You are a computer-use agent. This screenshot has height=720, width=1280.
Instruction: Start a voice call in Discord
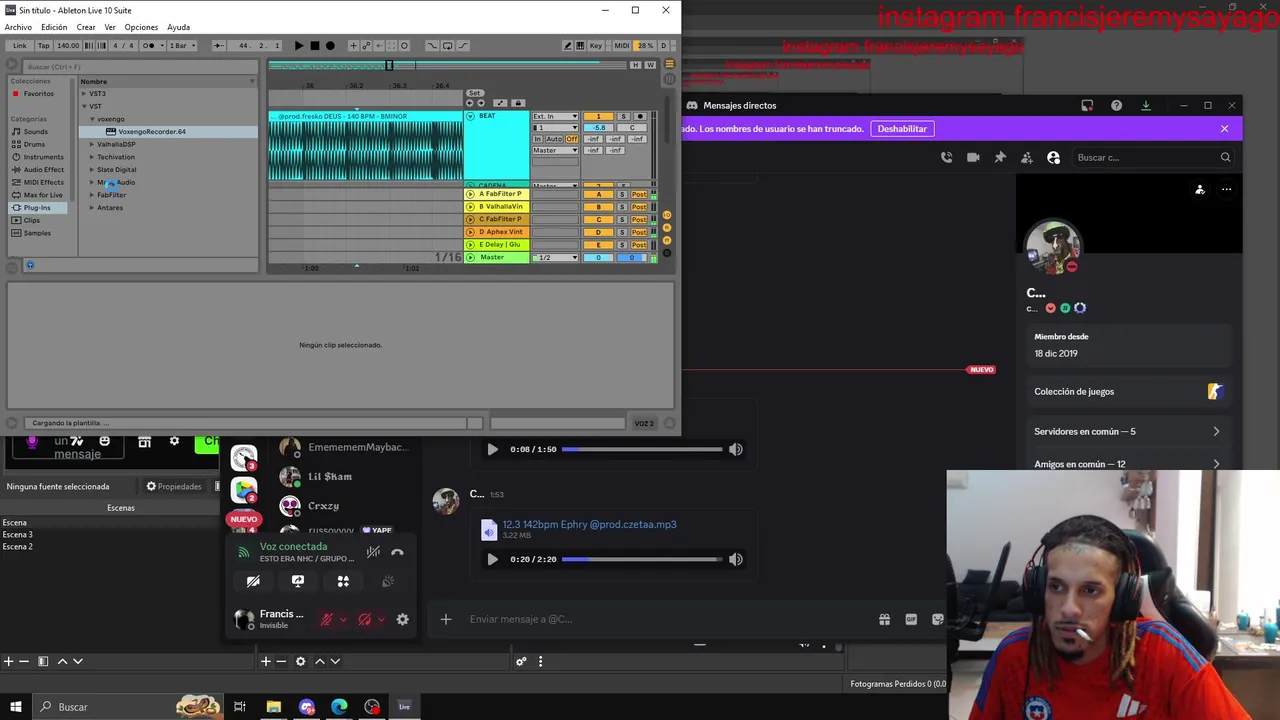click(x=946, y=157)
